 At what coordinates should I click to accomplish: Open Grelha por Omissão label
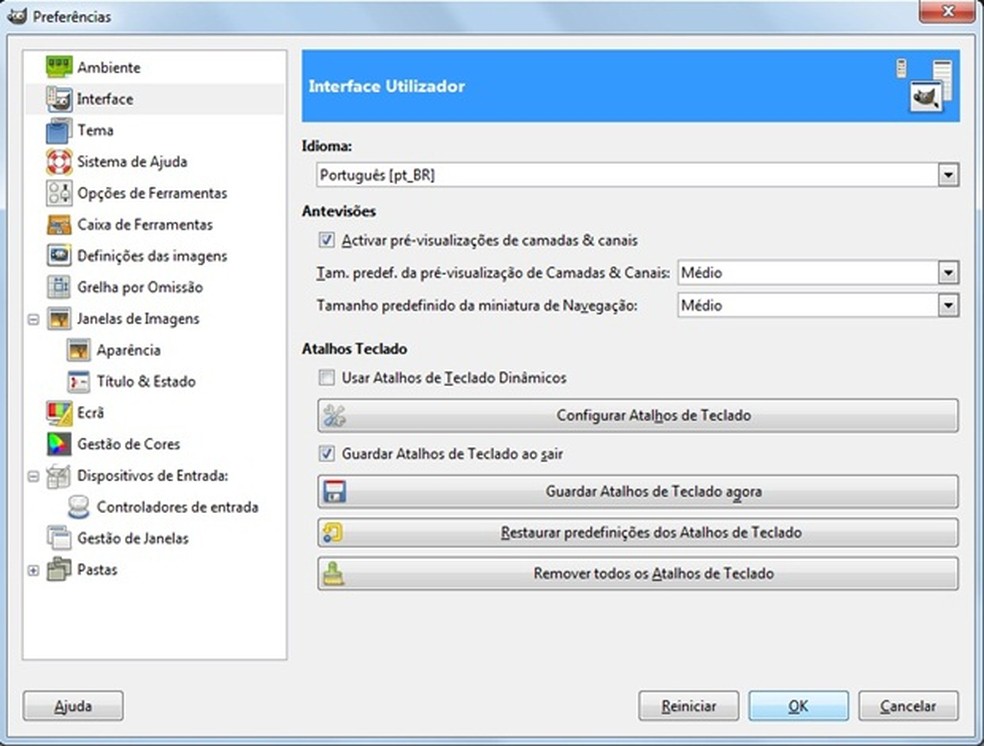tap(140, 287)
